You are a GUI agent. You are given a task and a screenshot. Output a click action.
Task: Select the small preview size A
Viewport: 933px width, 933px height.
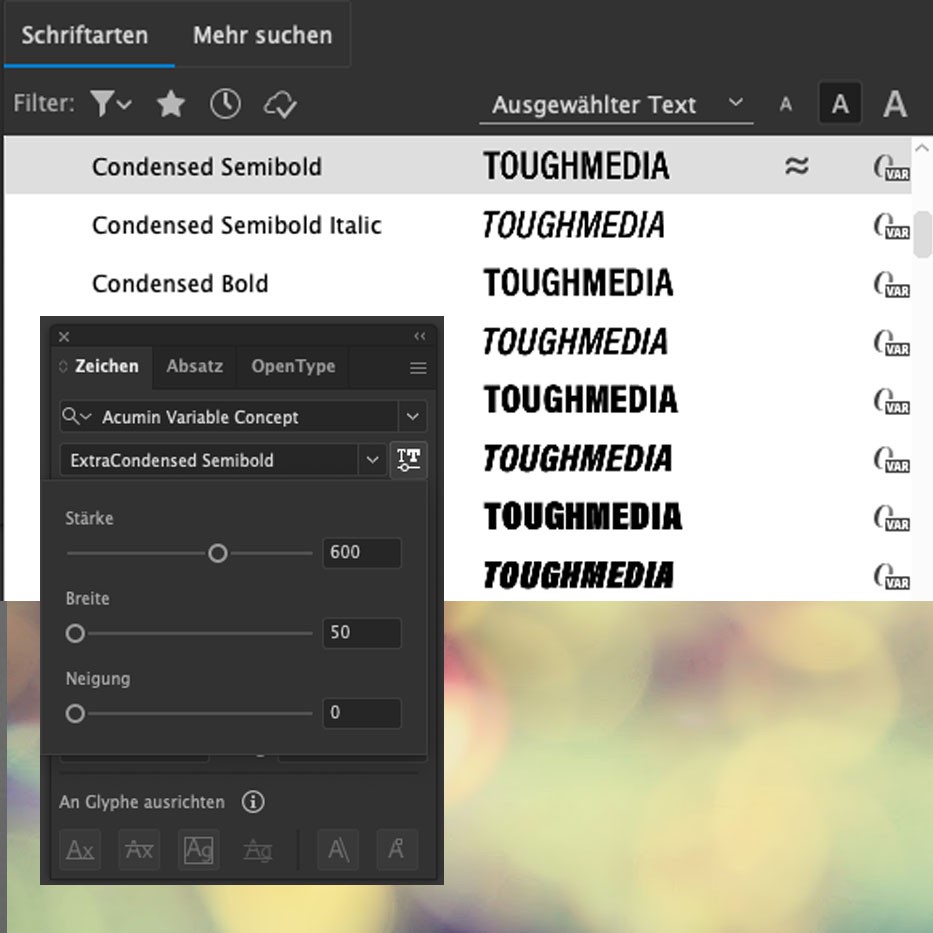click(786, 104)
